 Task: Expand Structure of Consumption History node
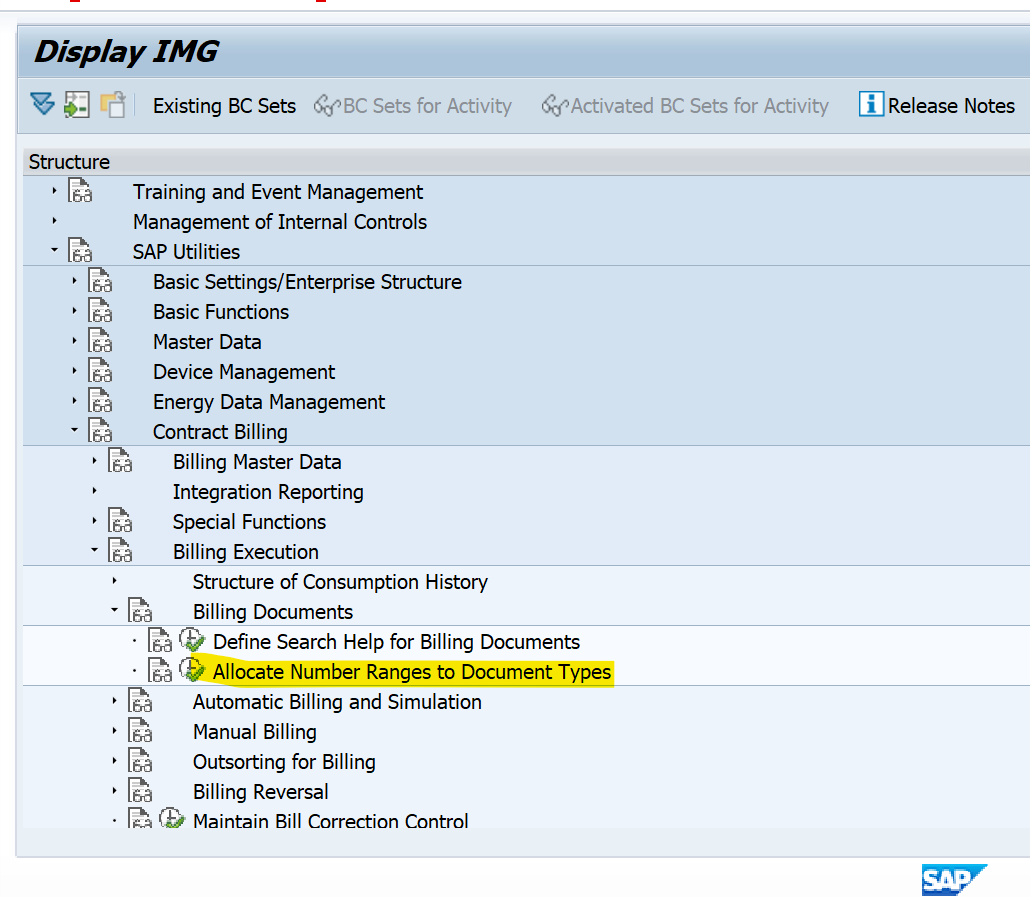[x=114, y=581]
